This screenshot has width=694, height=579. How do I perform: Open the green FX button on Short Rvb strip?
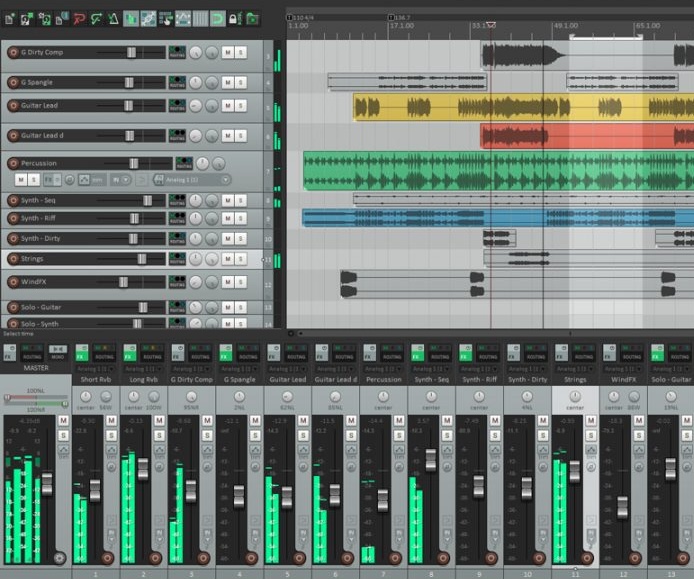coord(82,352)
